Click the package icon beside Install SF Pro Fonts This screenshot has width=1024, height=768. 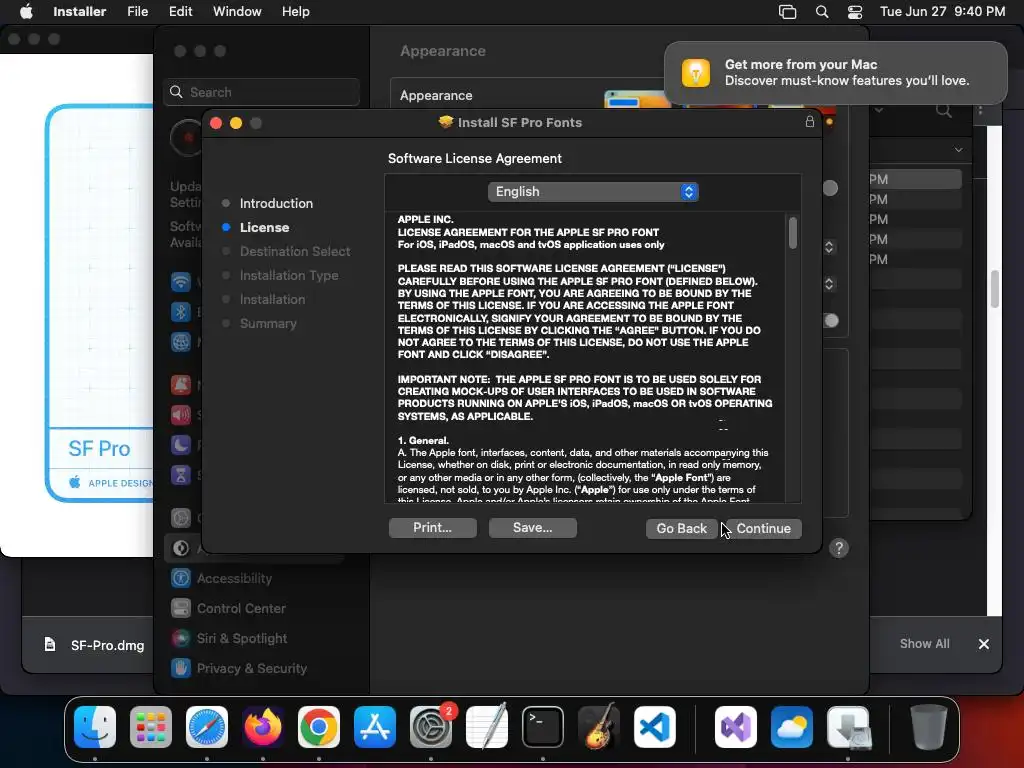[445, 122]
